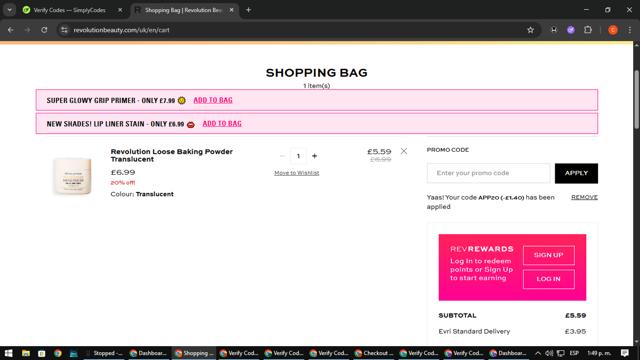The height and width of the screenshot is (360, 640).
Task: Close the Verify Codes — SimplyCodes tab
Action: point(120,10)
